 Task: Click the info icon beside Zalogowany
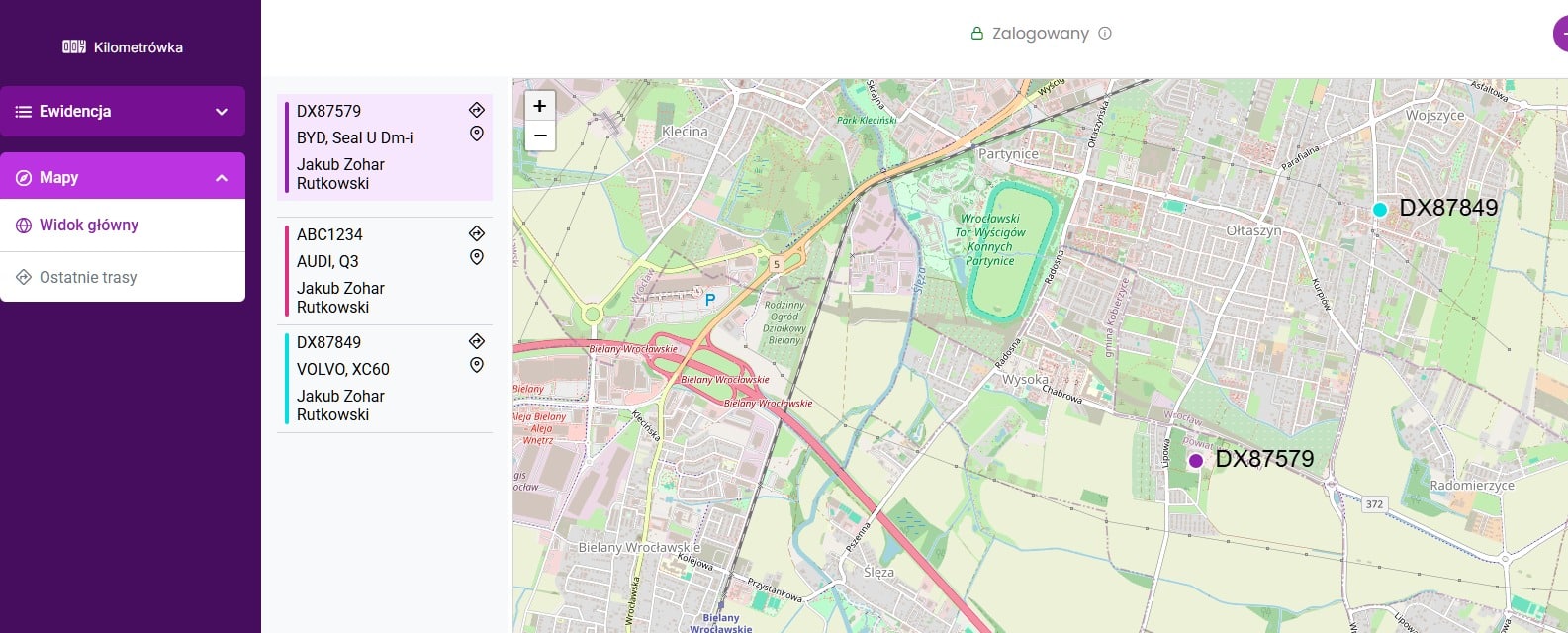1105,33
